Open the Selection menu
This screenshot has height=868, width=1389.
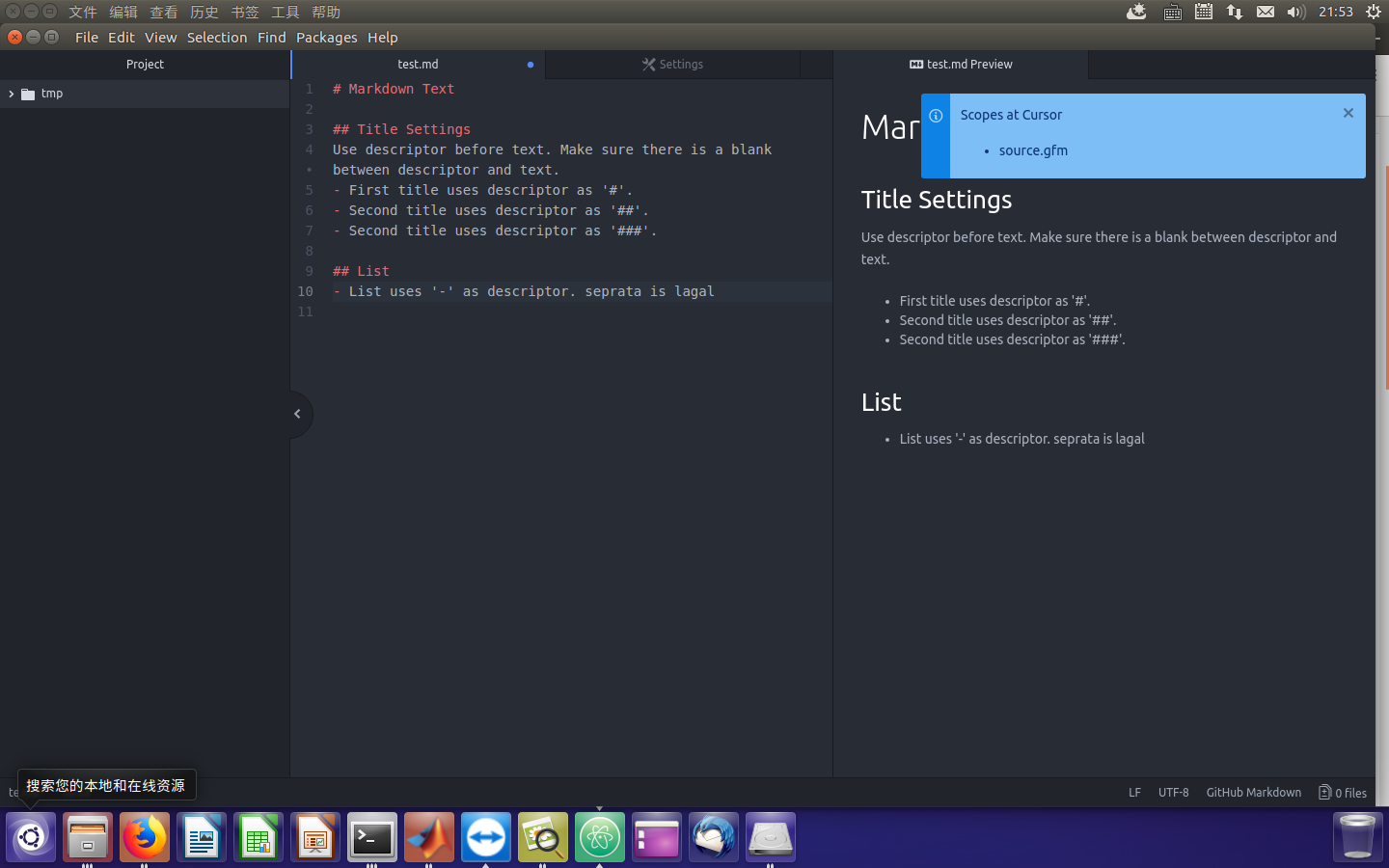217,37
